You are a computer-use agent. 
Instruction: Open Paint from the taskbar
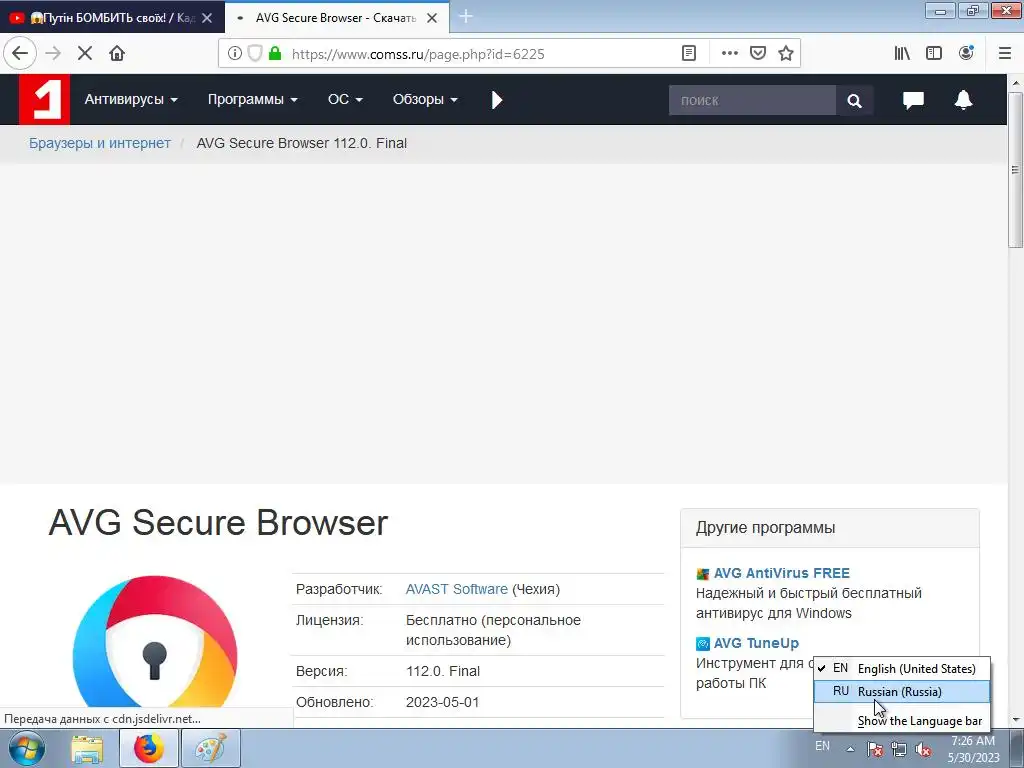coord(211,748)
